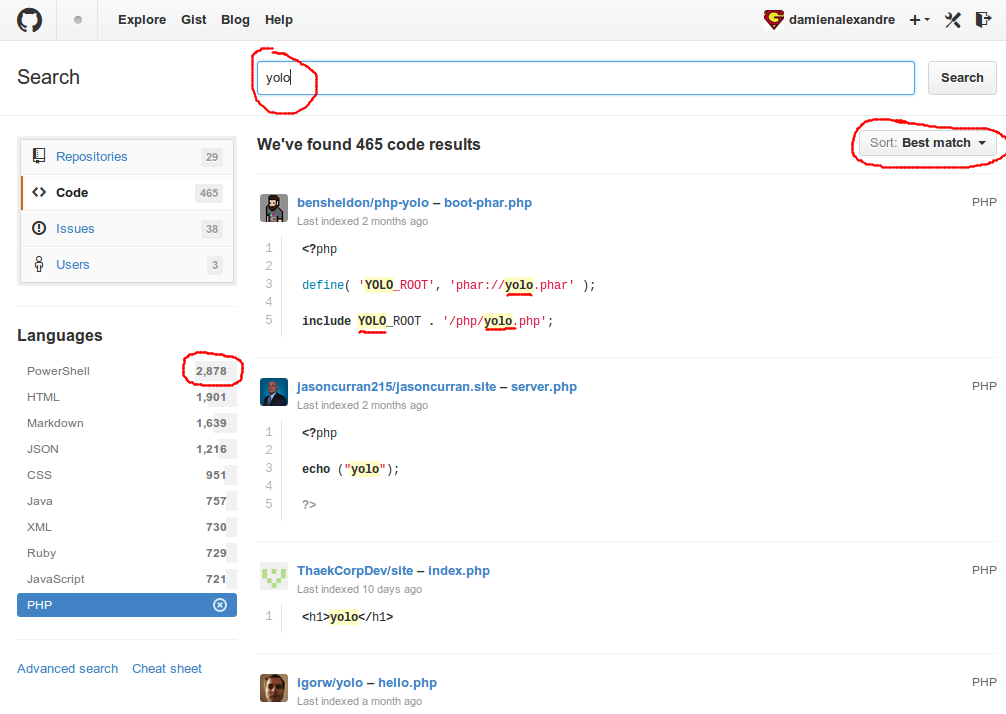
Task: Click 'We've found 465 code results' heading
Action: click(x=368, y=144)
